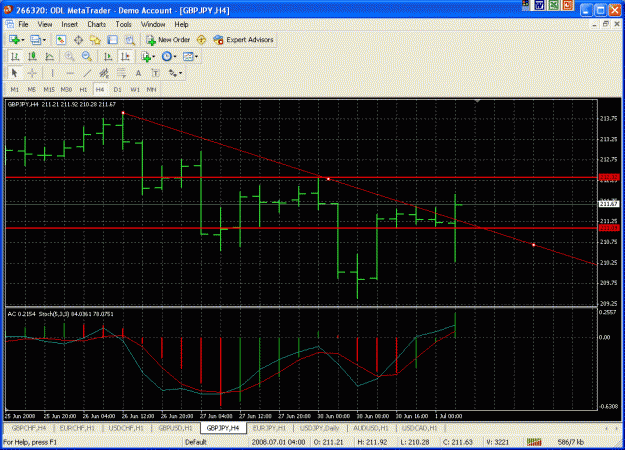Open the Strategy Tester icon
Viewport: 625px width, 450px height.
pos(130,40)
